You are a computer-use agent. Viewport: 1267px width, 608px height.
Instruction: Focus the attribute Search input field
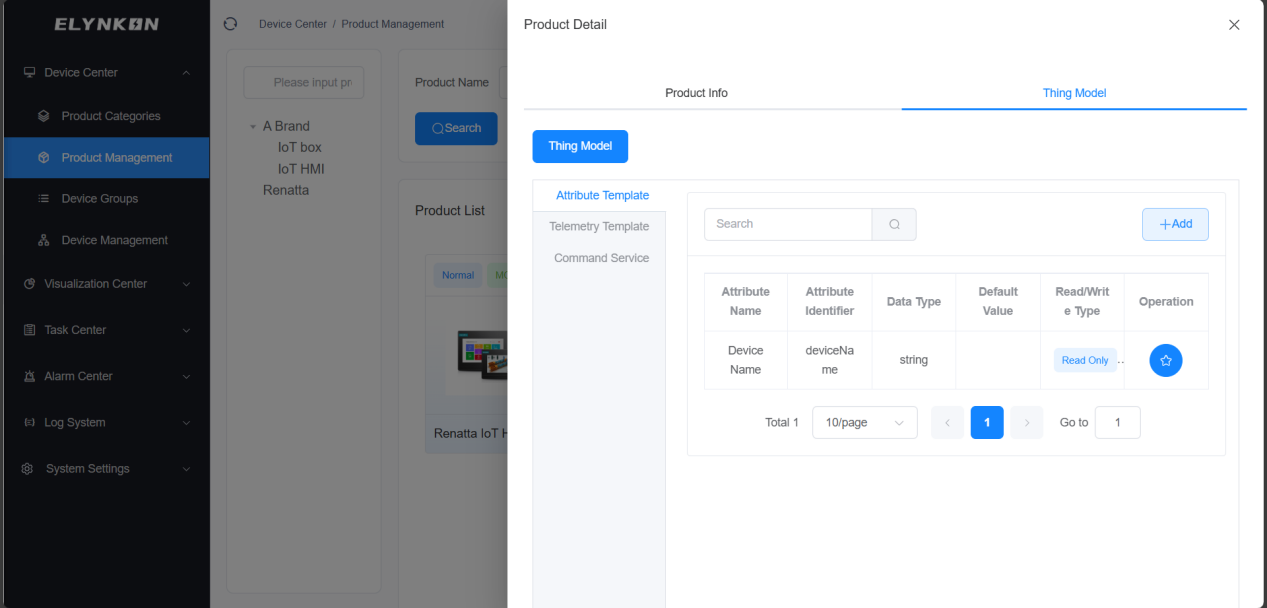pyautogui.click(x=788, y=224)
